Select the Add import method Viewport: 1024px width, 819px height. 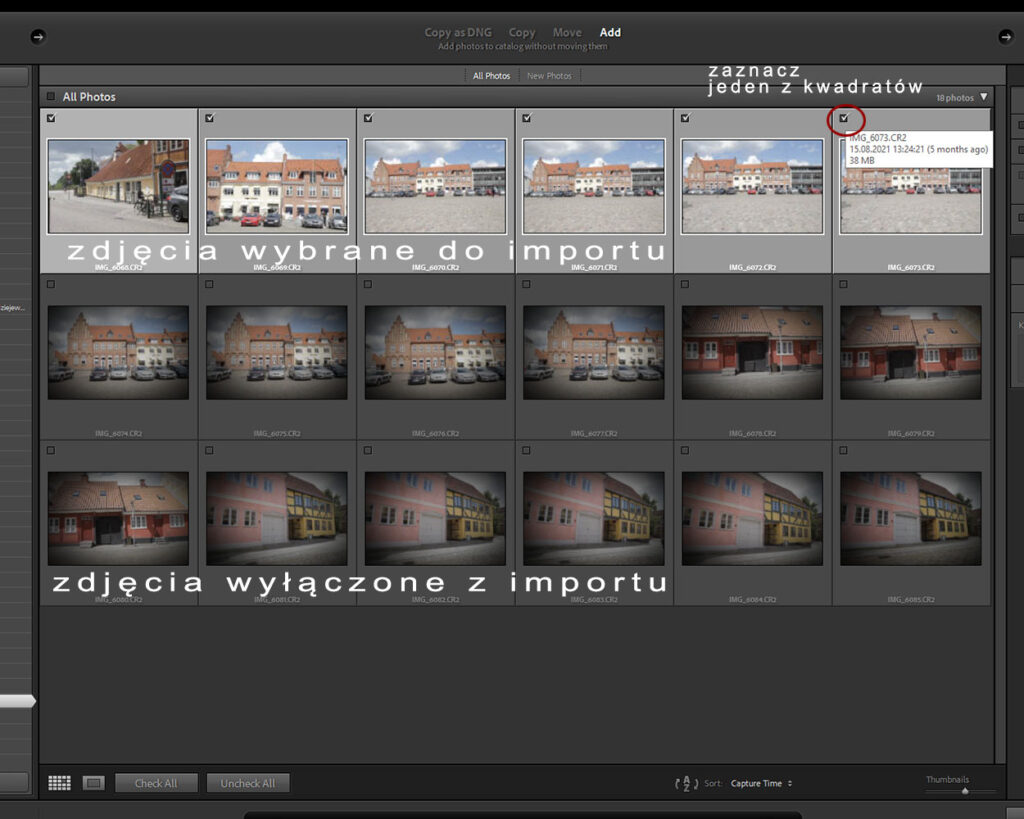610,33
